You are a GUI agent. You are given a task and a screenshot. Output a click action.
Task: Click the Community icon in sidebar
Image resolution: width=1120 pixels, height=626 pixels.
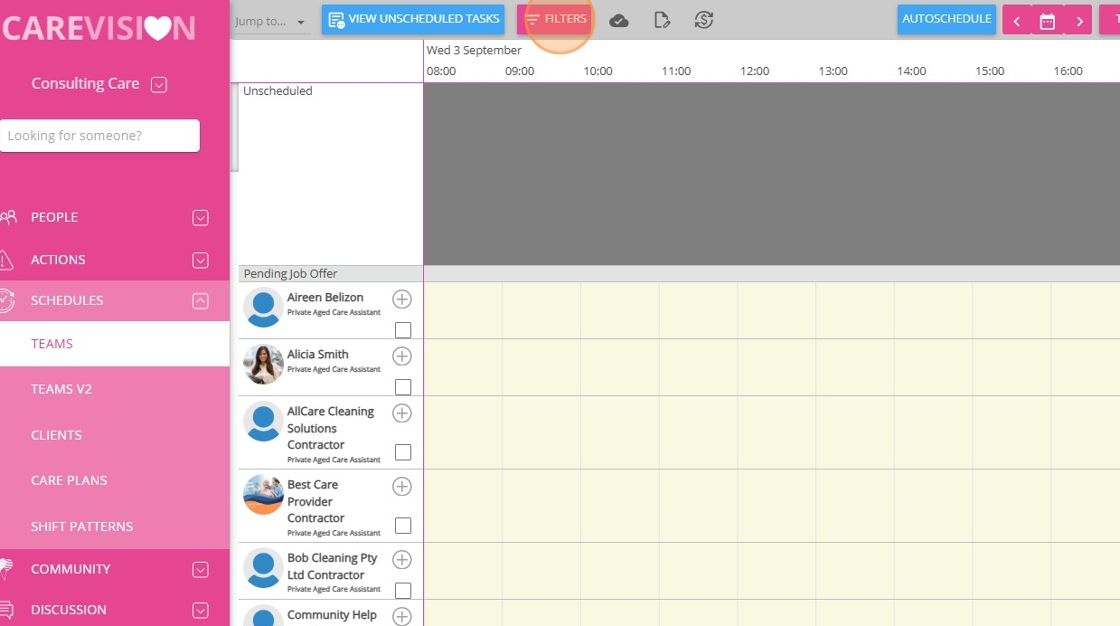(6, 568)
